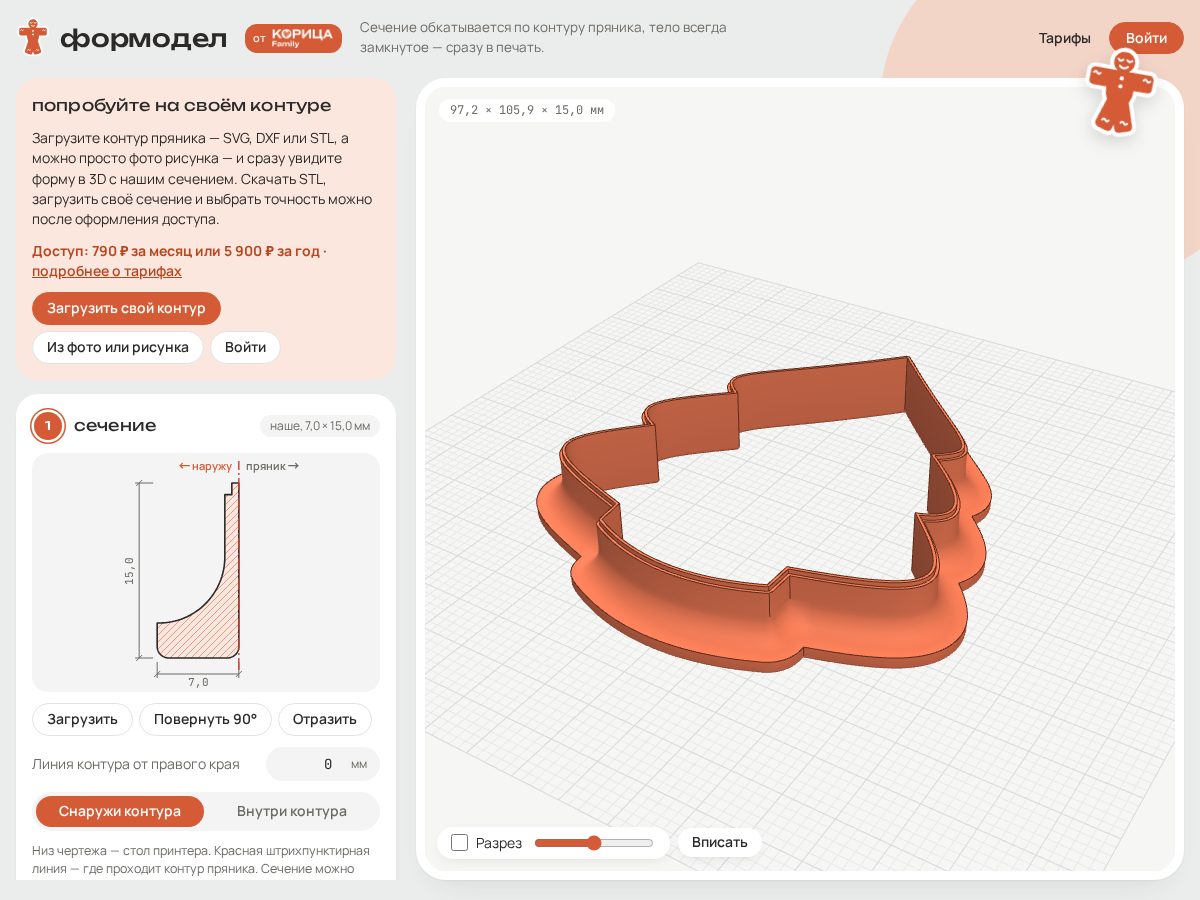Viewport: 1200px width, 900px height.
Task: Click the Разрез slider handle
Action: click(594, 843)
